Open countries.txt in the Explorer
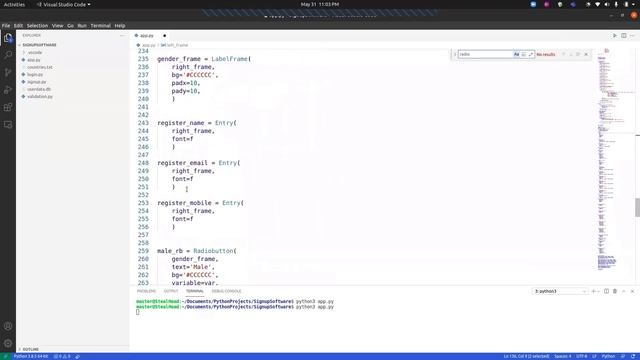 coord(40,67)
